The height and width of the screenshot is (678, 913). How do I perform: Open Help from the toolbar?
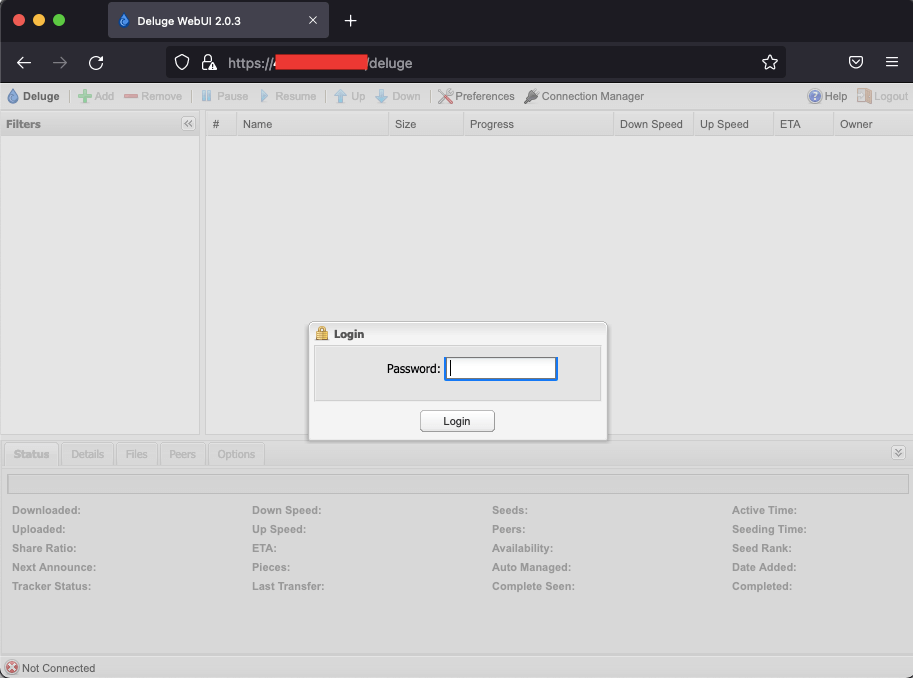[x=827, y=96]
